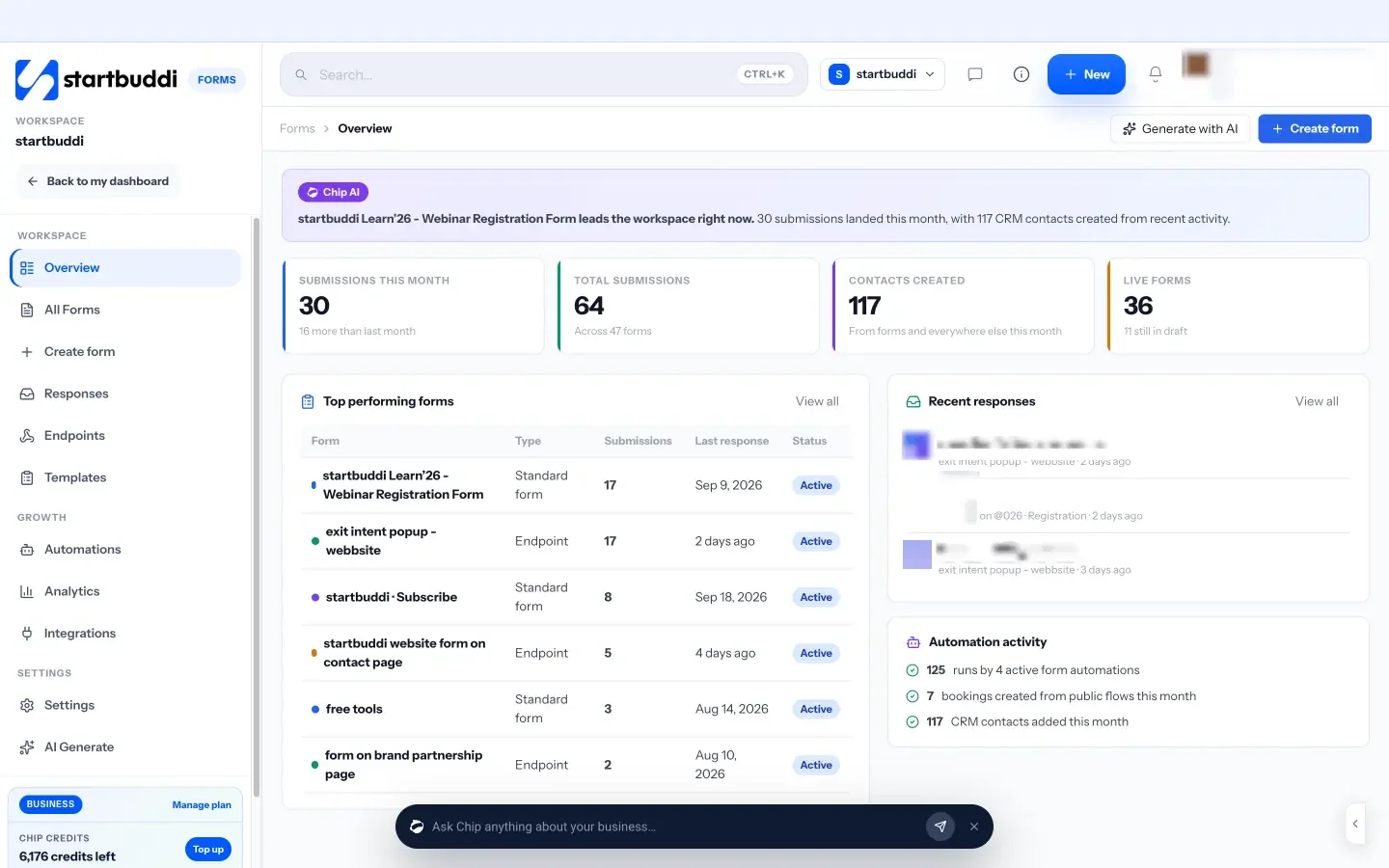Click the user avatar in header

click(x=1196, y=65)
